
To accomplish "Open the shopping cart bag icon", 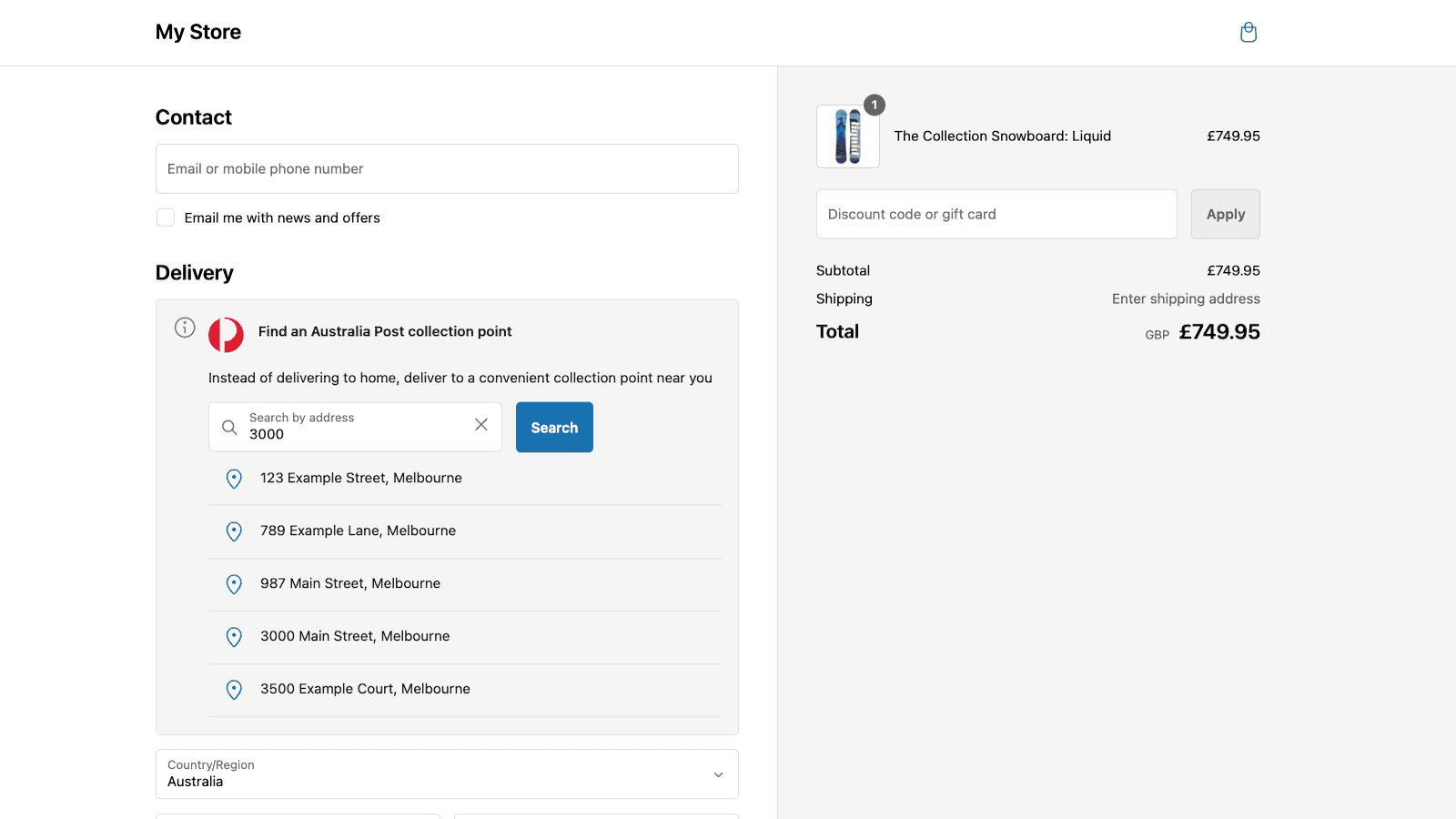I will click(1248, 32).
